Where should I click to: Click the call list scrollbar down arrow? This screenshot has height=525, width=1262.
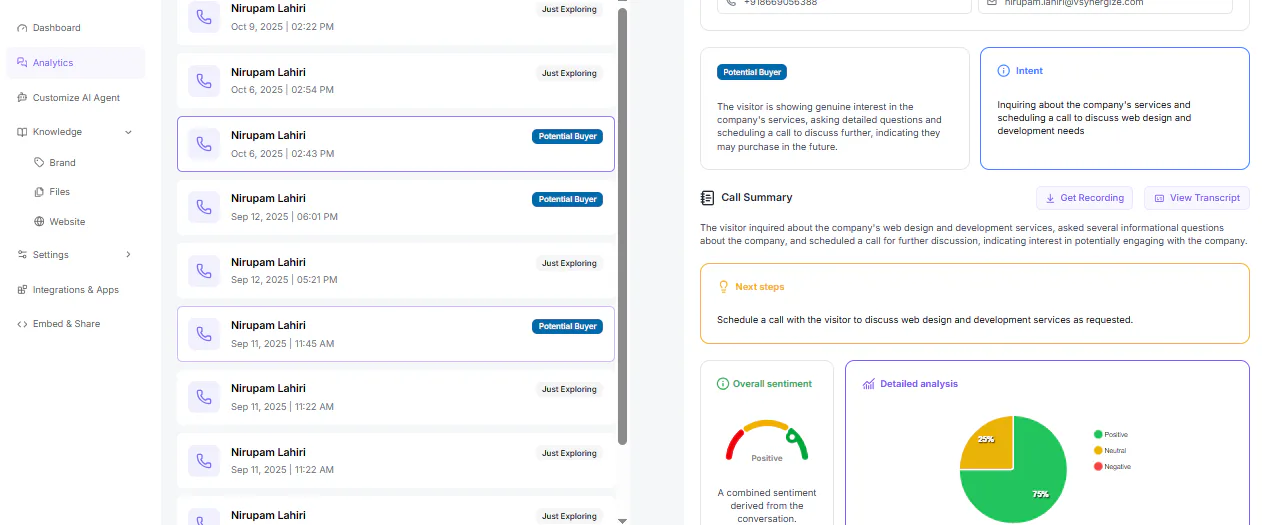click(622, 520)
